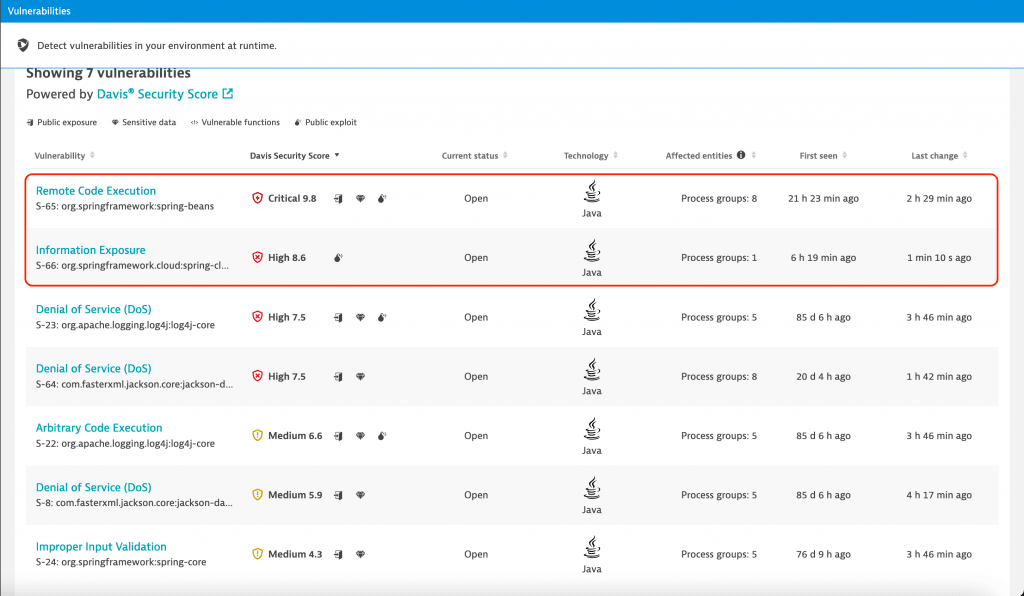Click shield icon for S-64 High 7.5
This screenshot has width=1024, height=596.
[257, 376]
